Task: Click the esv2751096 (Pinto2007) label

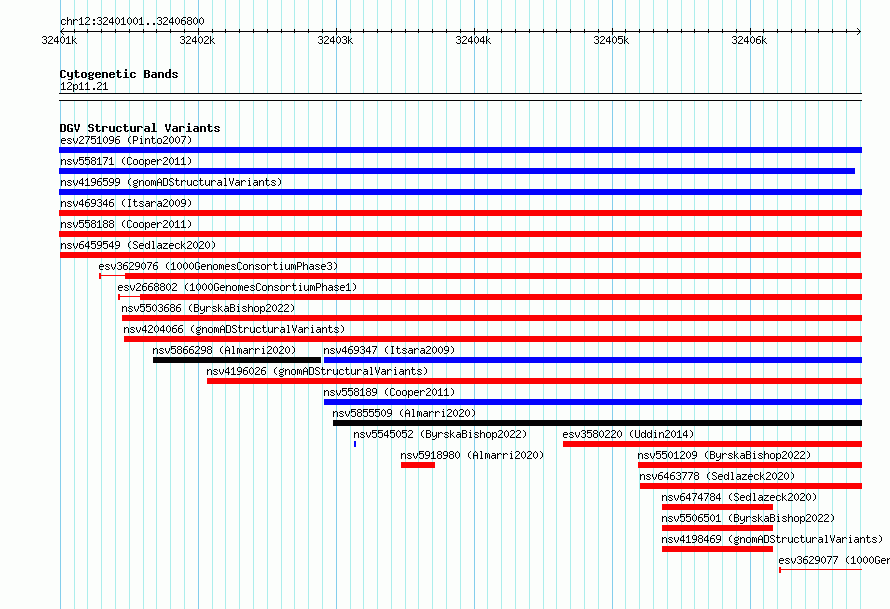Action: [126, 140]
